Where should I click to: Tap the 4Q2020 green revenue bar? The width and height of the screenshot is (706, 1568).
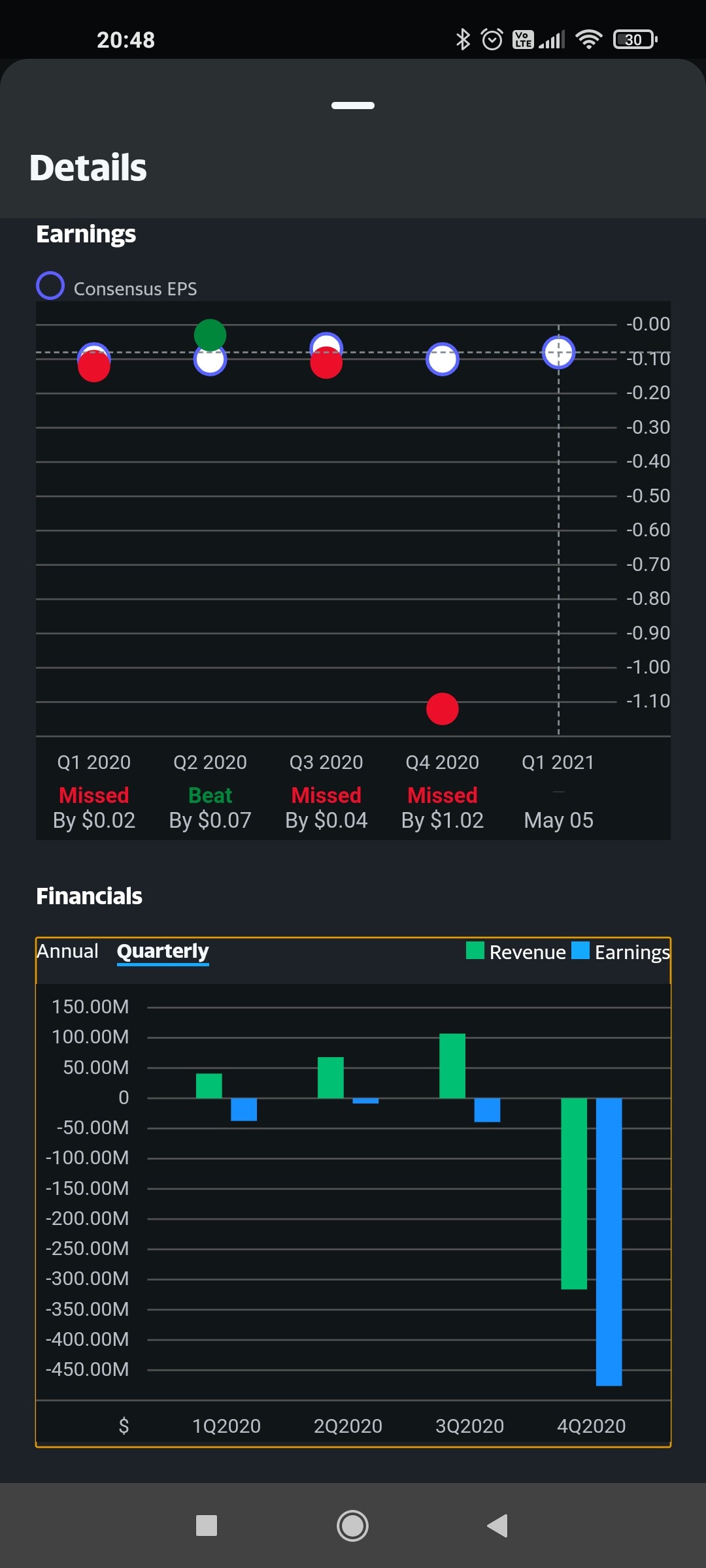(574, 1193)
